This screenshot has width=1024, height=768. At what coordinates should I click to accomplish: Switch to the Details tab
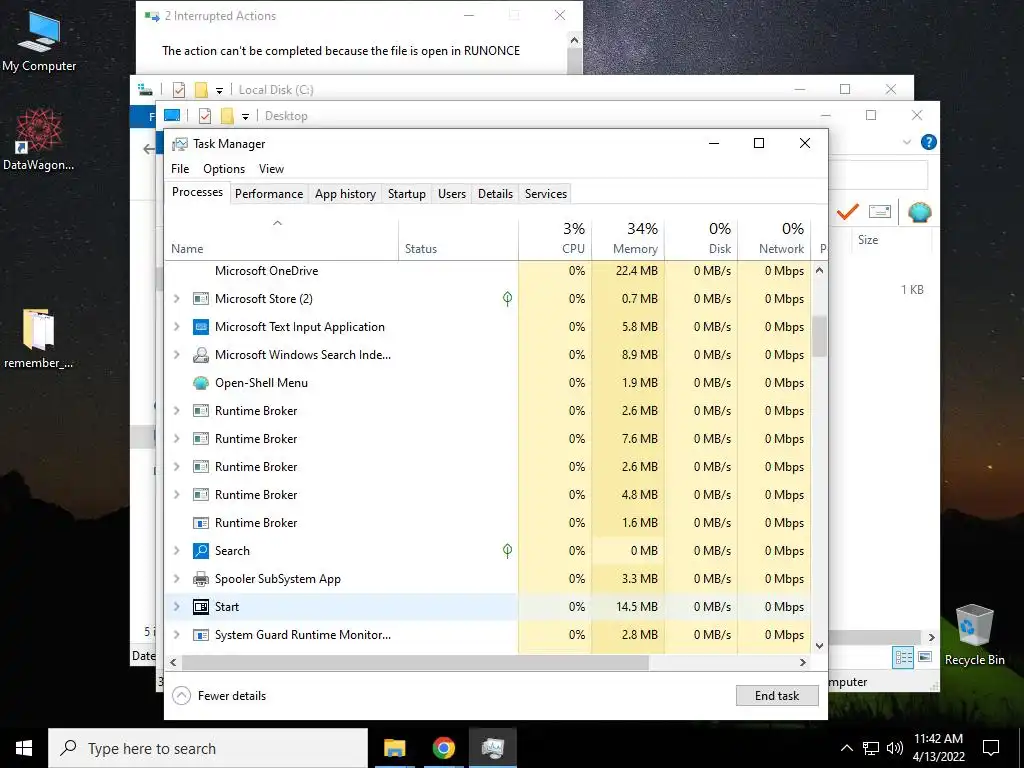(495, 194)
